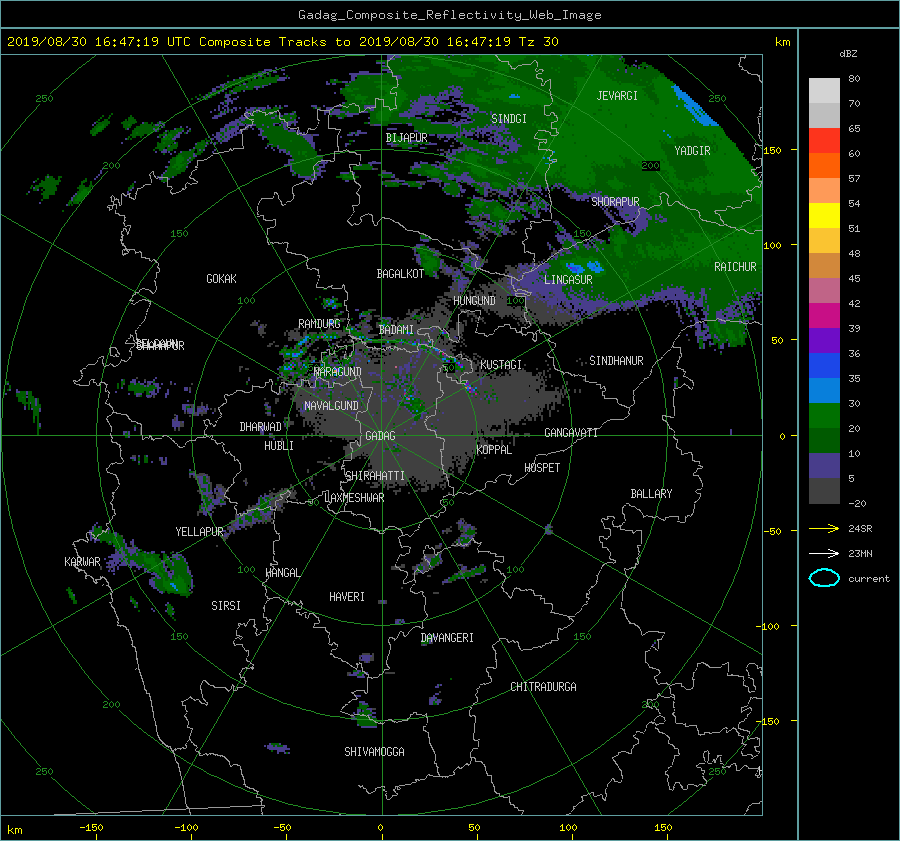Screen dimensions: 900x841
Task: Click the JEVARGI city label
Action: [x=617, y=96]
